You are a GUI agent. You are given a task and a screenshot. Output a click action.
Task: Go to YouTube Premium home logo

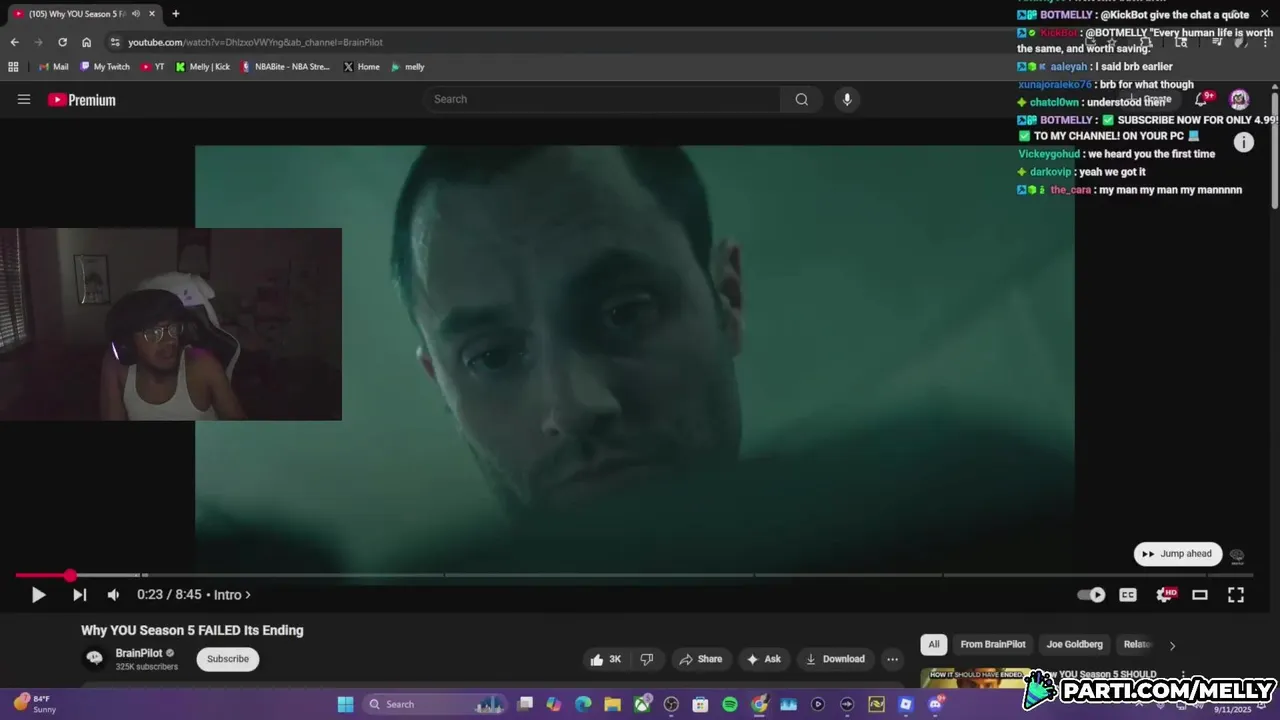click(82, 100)
